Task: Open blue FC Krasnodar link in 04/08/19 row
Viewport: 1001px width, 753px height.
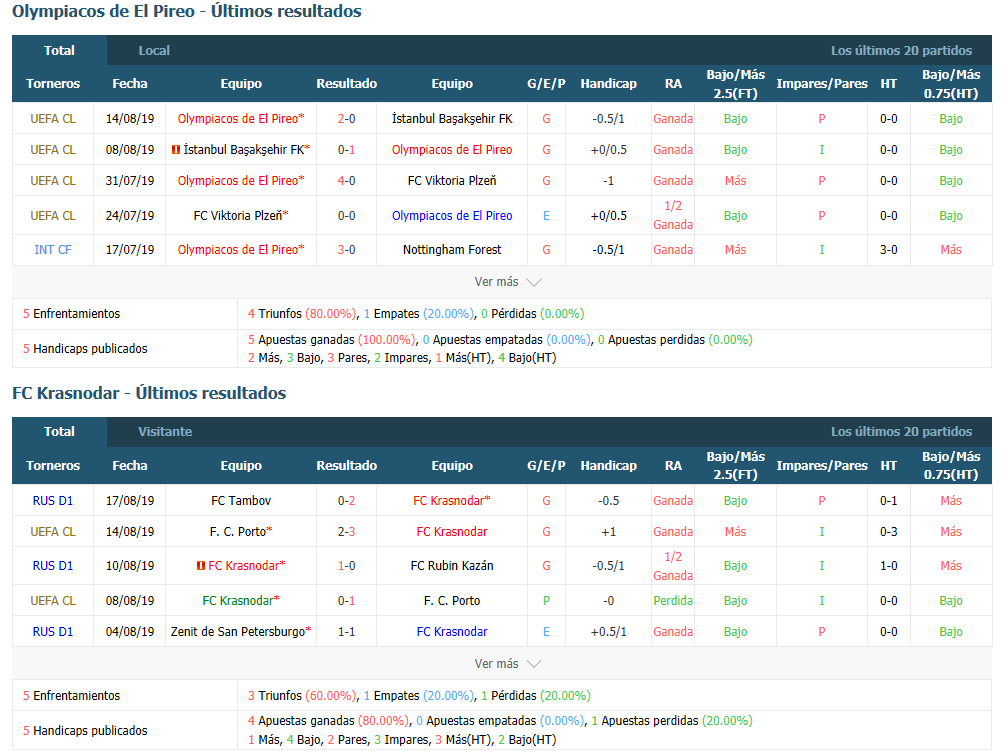Action: click(x=452, y=632)
